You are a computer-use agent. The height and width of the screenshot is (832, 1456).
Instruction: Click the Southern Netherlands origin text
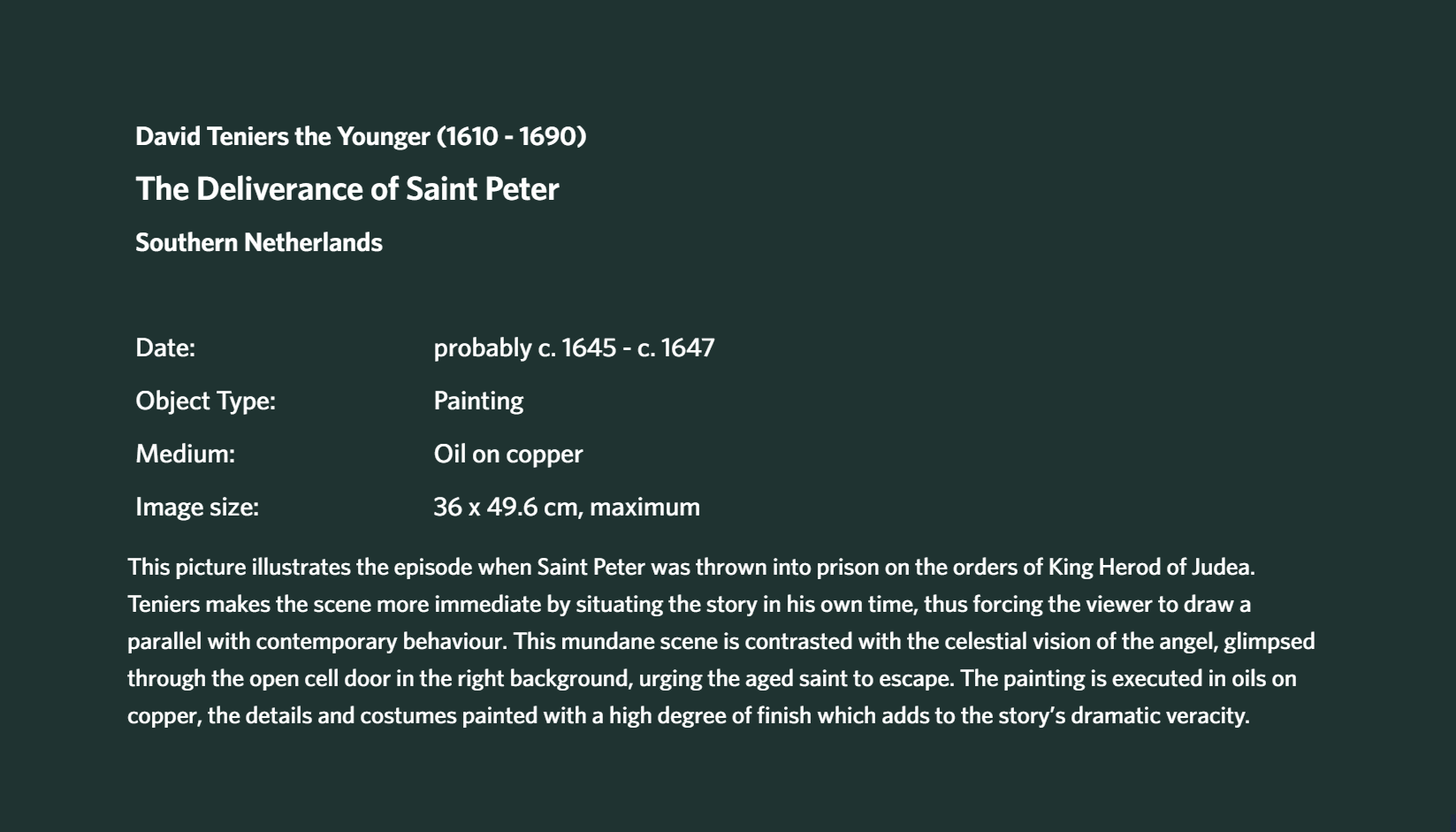click(x=258, y=242)
